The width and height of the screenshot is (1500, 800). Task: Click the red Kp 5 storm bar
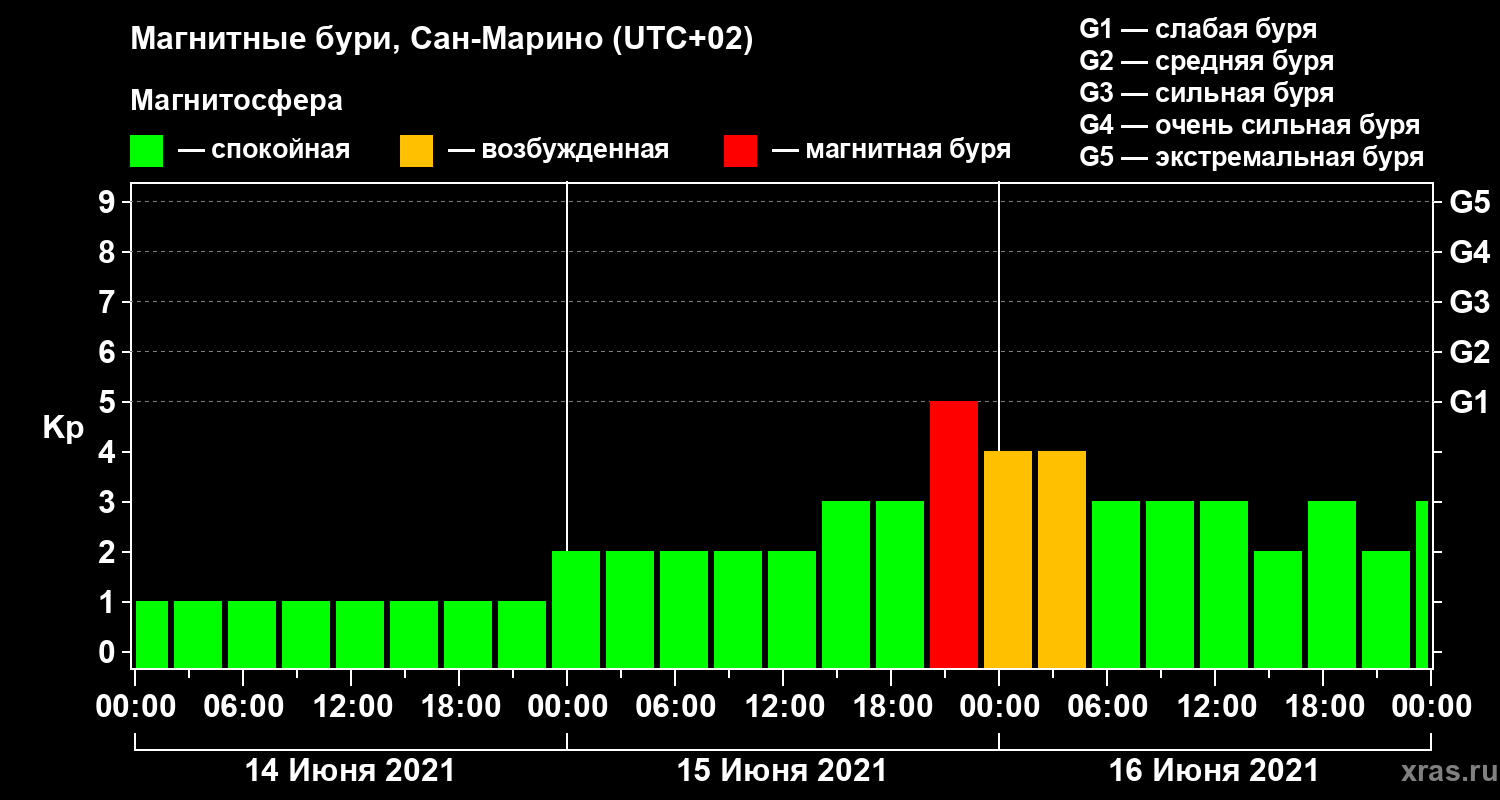(954, 534)
